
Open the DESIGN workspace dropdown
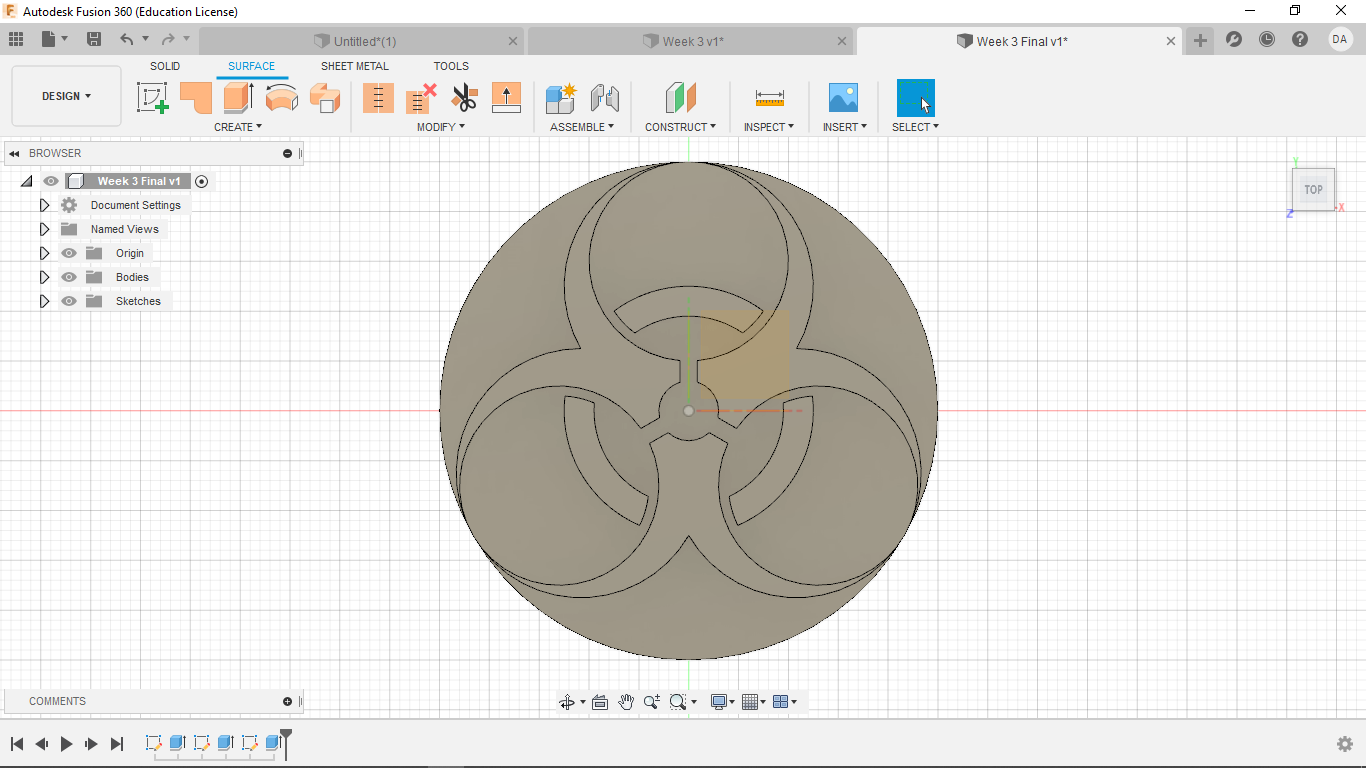pos(66,96)
